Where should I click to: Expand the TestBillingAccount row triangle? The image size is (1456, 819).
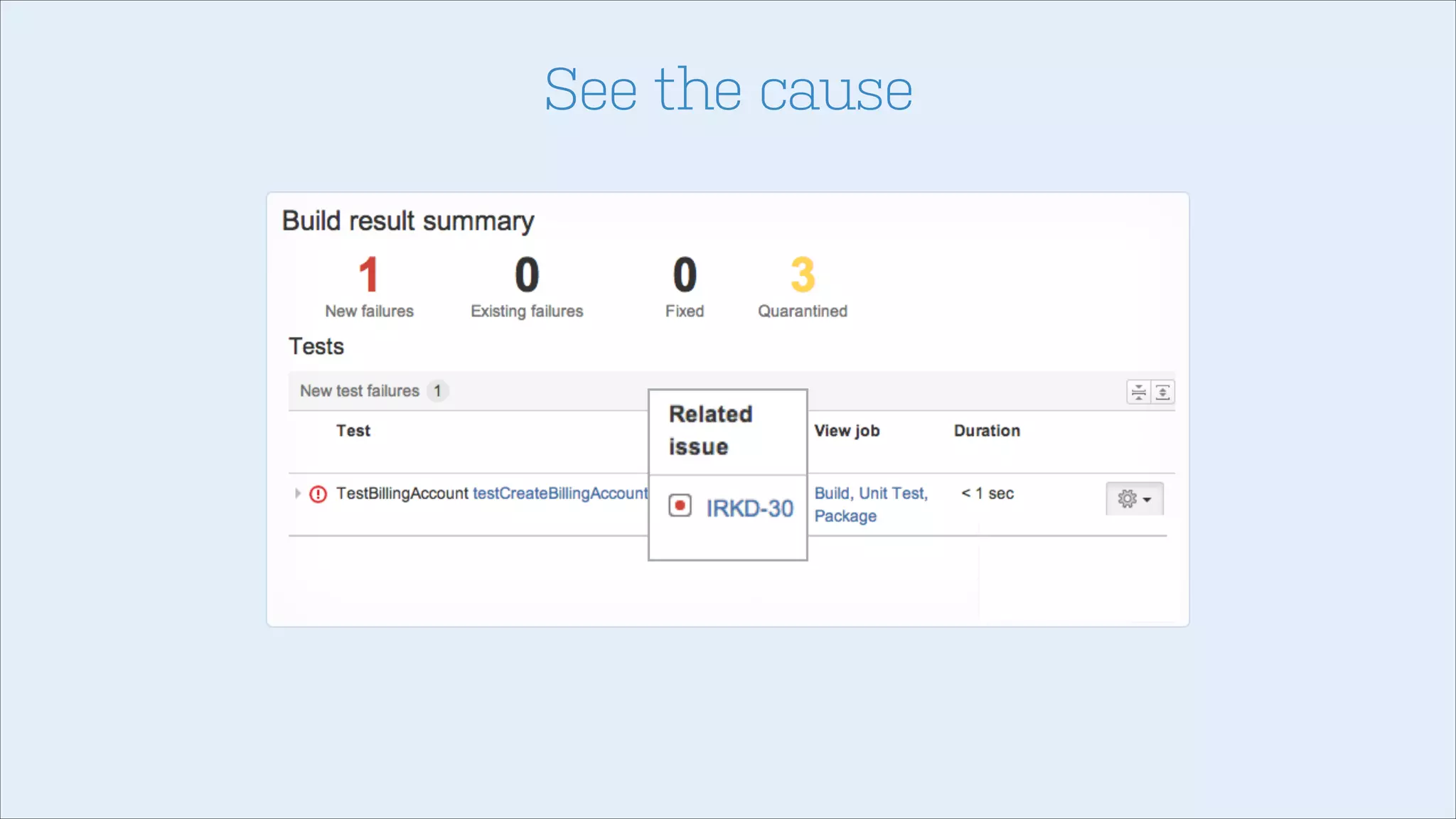click(297, 493)
